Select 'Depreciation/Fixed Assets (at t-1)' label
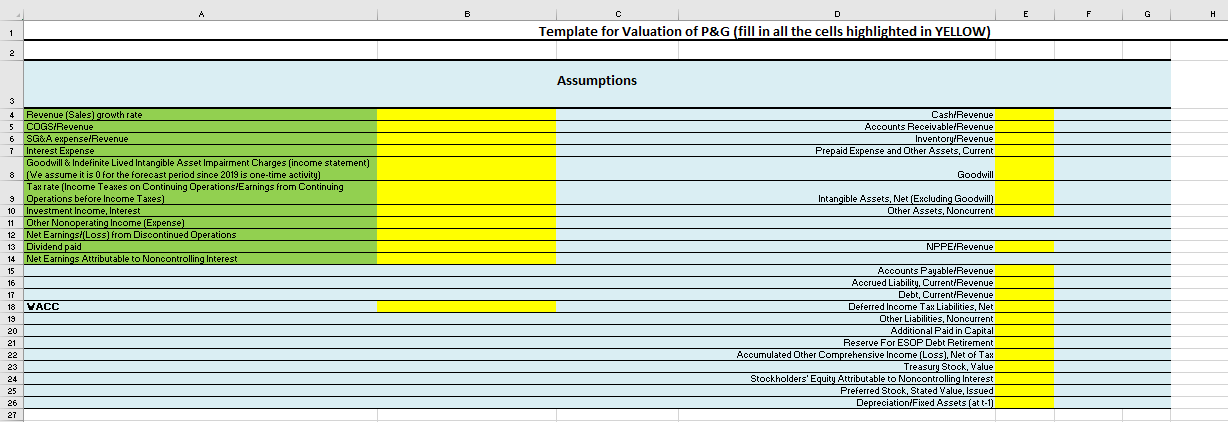Image resolution: width=1228 pixels, height=422 pixels. coord(838,403)
